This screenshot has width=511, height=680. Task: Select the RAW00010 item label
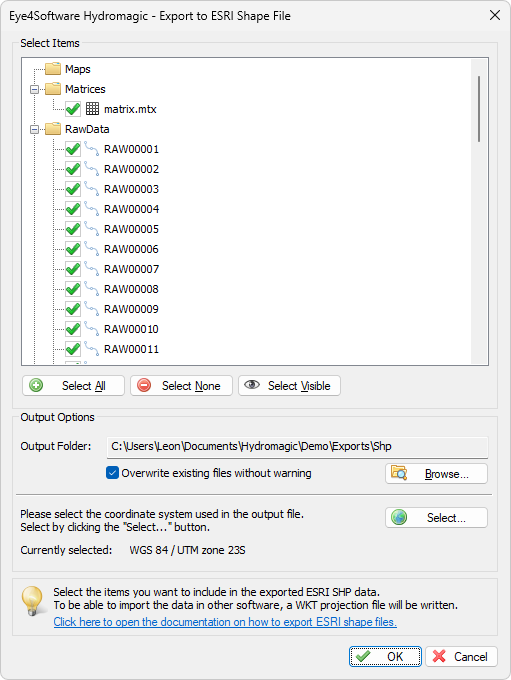pyautogui.click(x=131, y=329)
